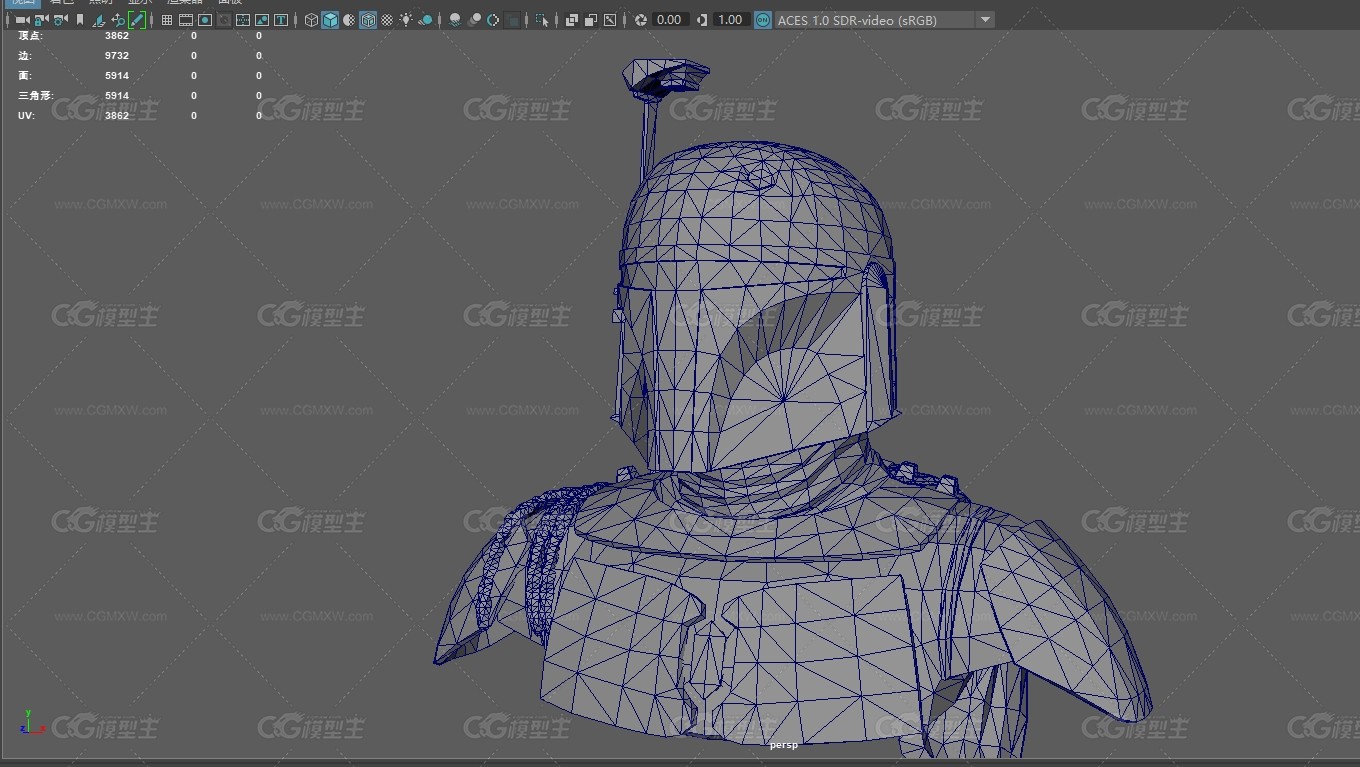Toggle the Film Gate display

(x=186, y=20)
